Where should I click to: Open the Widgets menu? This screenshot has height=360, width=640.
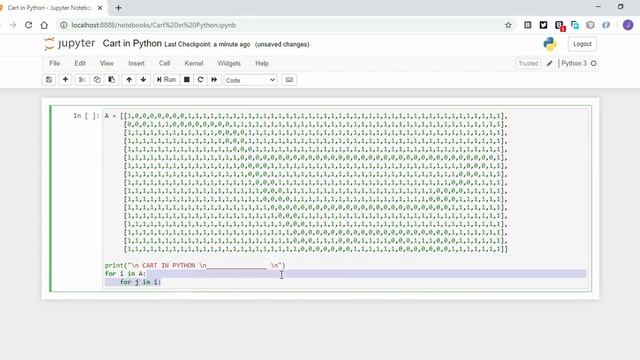(229, 63)
